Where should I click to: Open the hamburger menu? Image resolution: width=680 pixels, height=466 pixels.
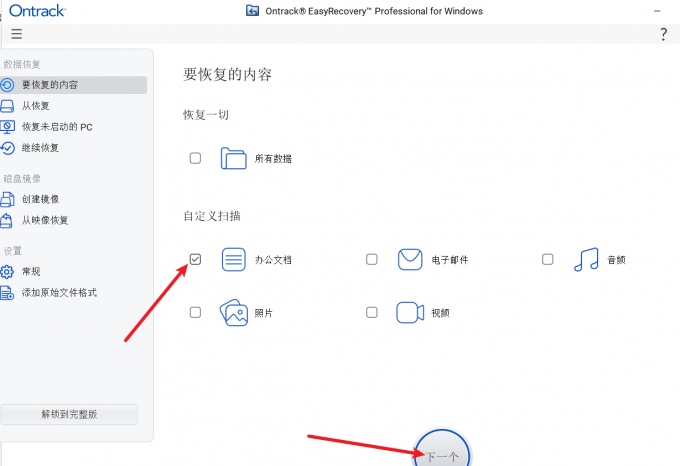(x=16, y=34)
